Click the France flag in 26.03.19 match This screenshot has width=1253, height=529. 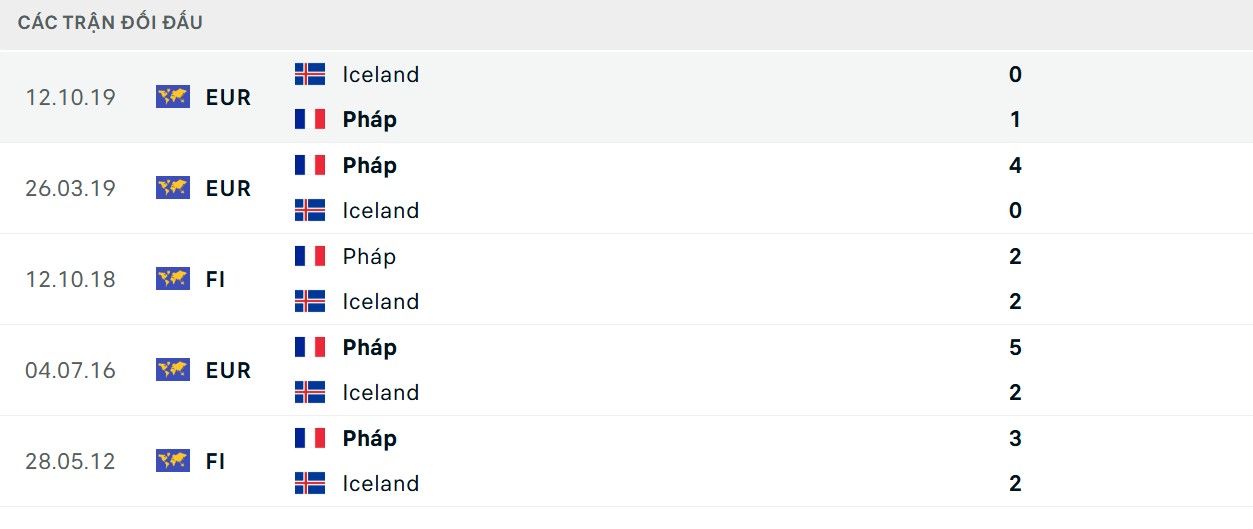(310, 165)
